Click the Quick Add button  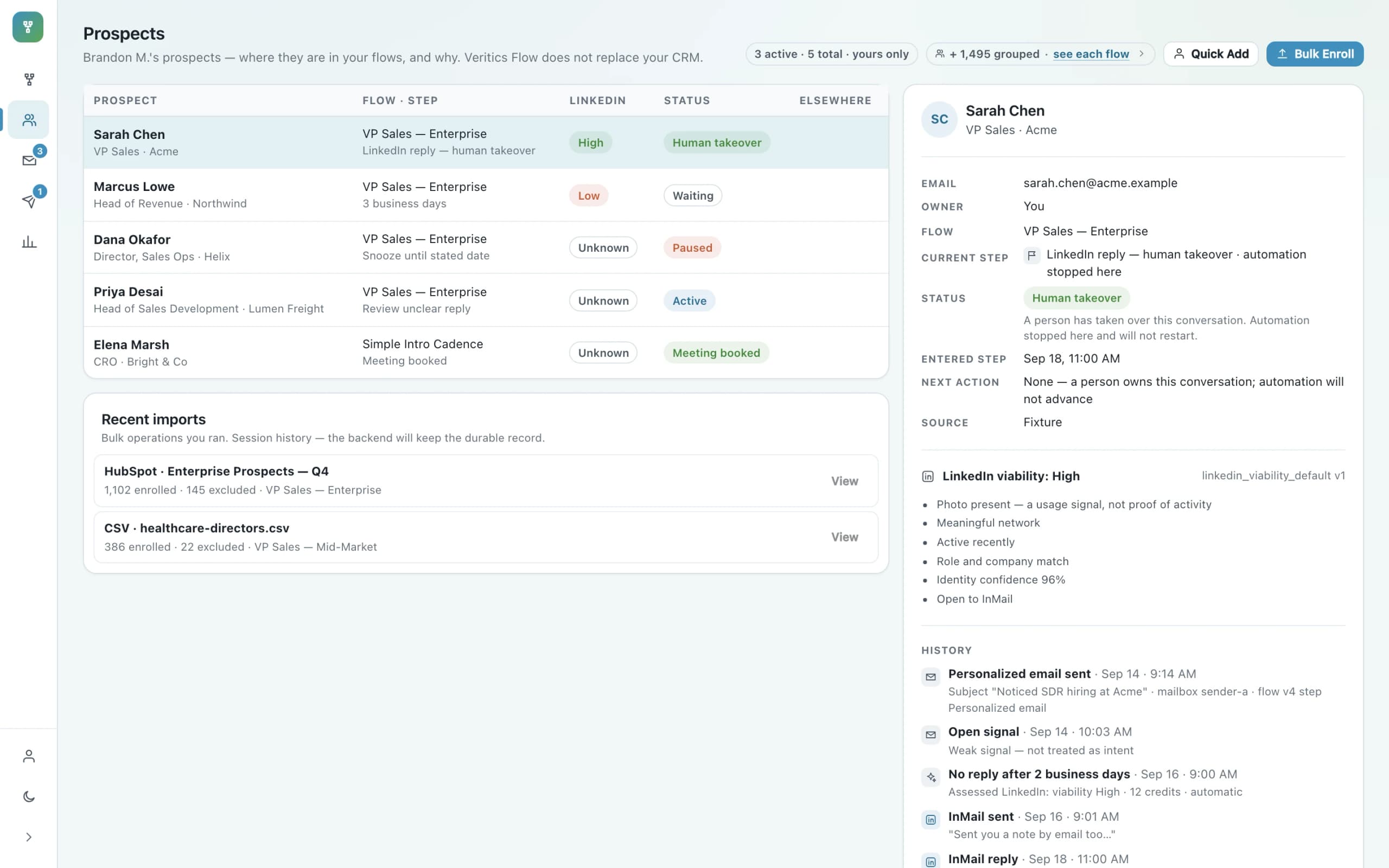(x=1210, y=54)
